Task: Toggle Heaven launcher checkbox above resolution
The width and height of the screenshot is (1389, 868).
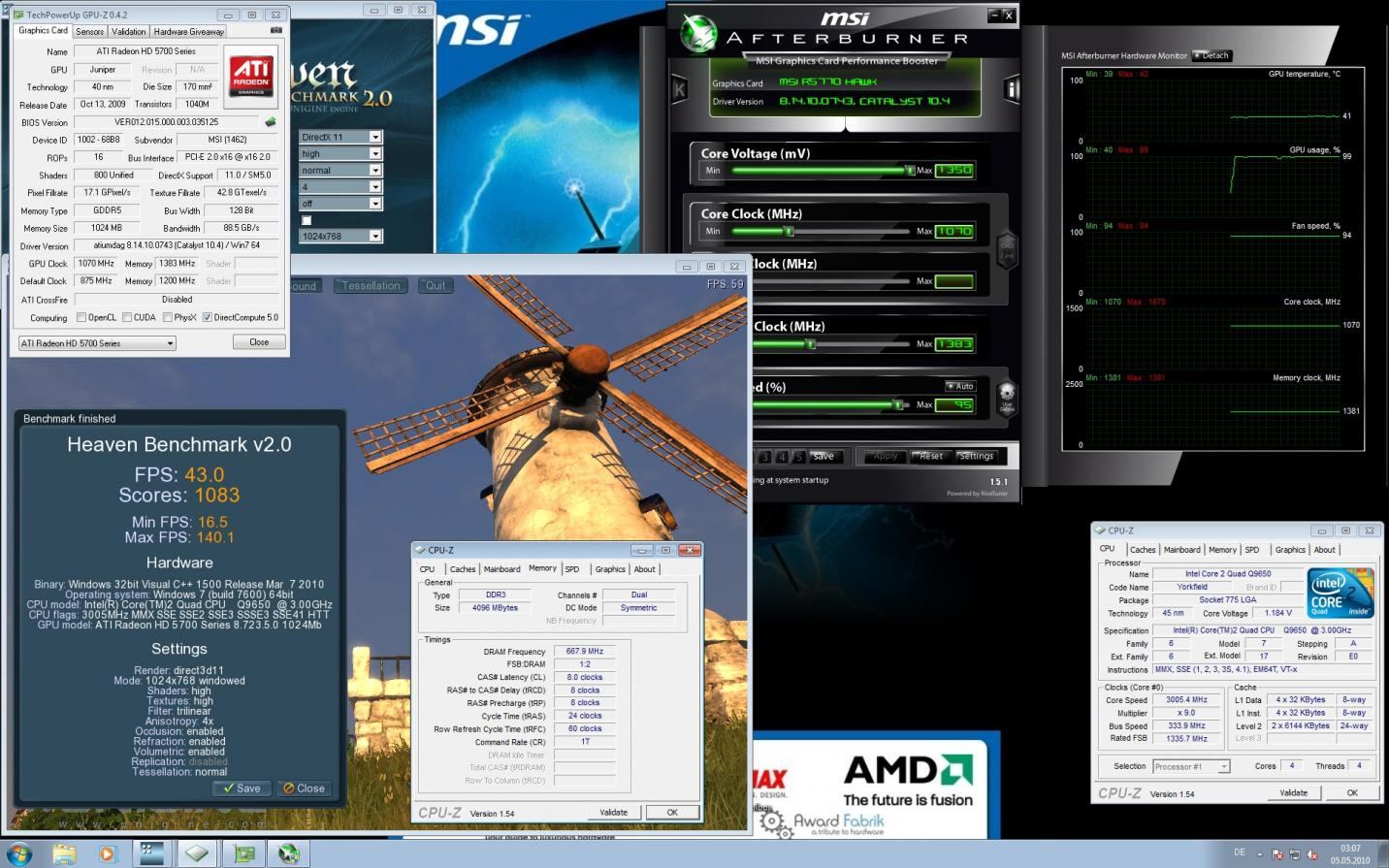Action: pos(307,220)
